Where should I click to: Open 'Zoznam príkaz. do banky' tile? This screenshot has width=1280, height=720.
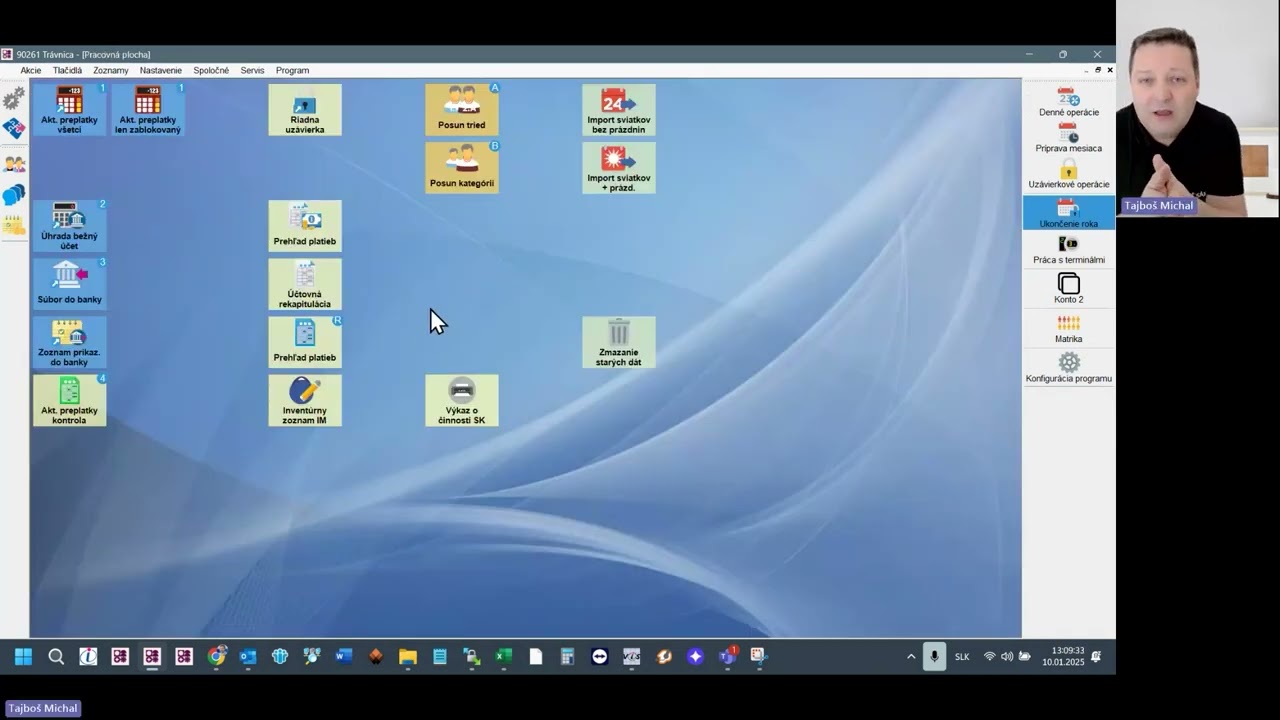(69, 342)
